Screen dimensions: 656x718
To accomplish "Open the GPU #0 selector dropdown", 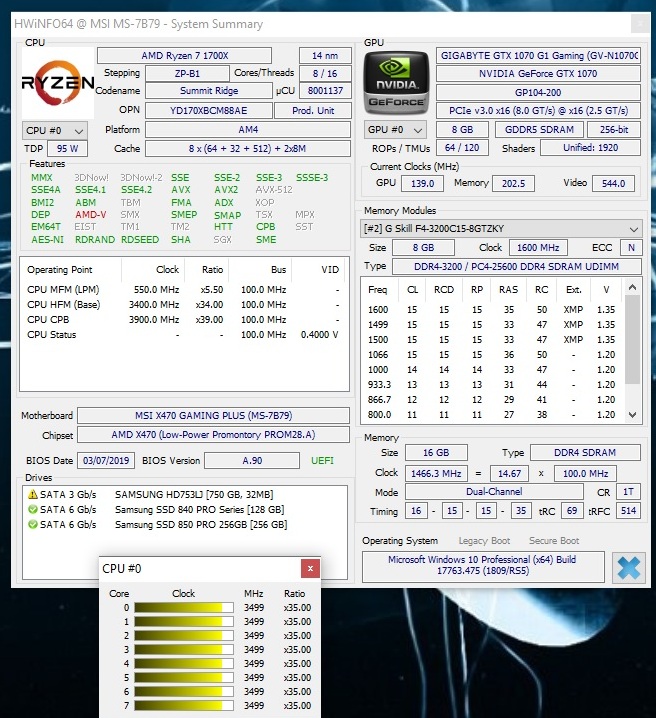I will [x=396, y=130].
